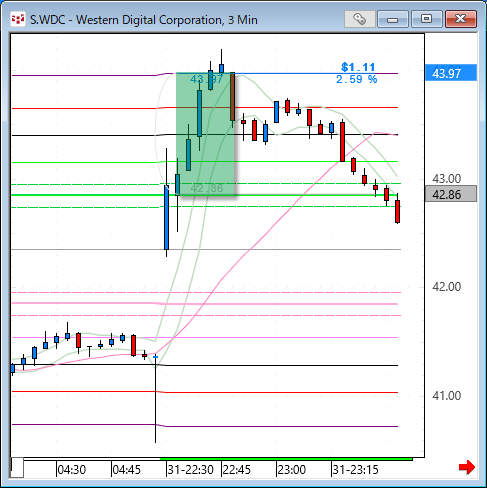487x488 pixels.
Task: Click the 41.00 price axis label
Action: (x=447, y=396)
